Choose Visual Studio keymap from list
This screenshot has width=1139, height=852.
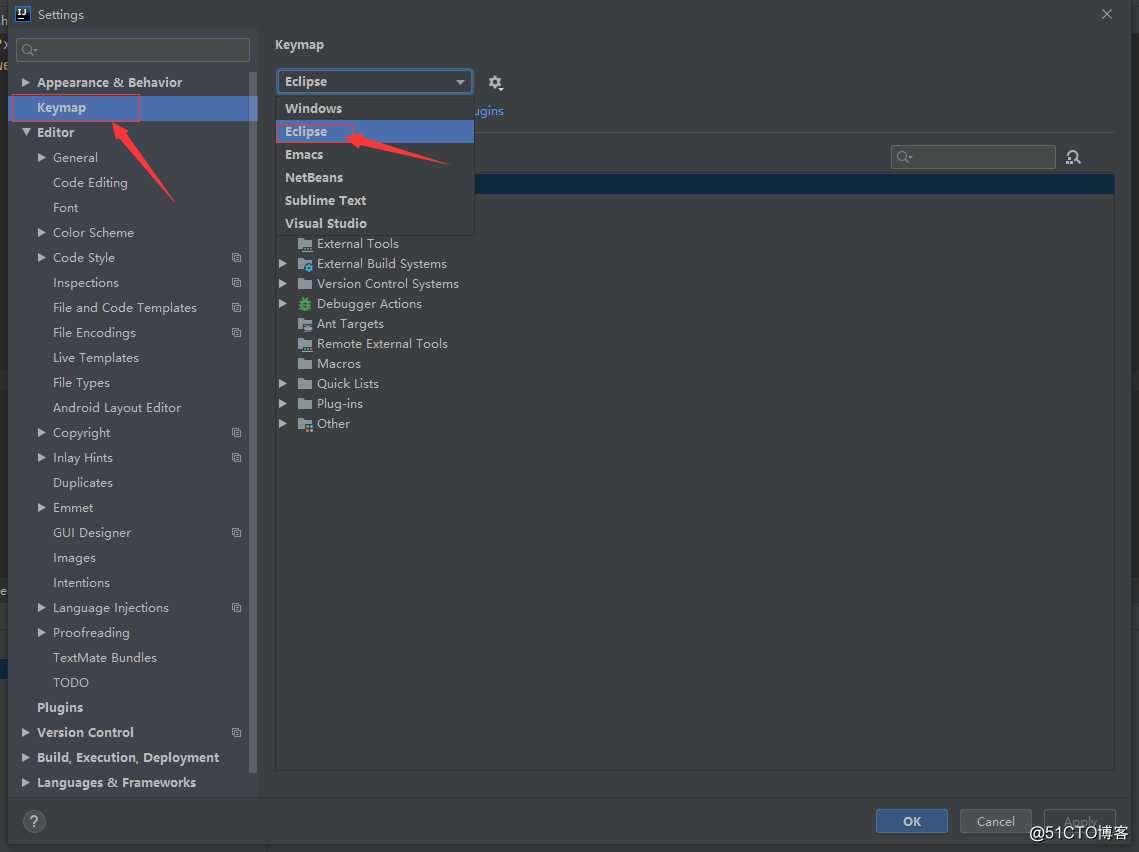coord(375,223)
